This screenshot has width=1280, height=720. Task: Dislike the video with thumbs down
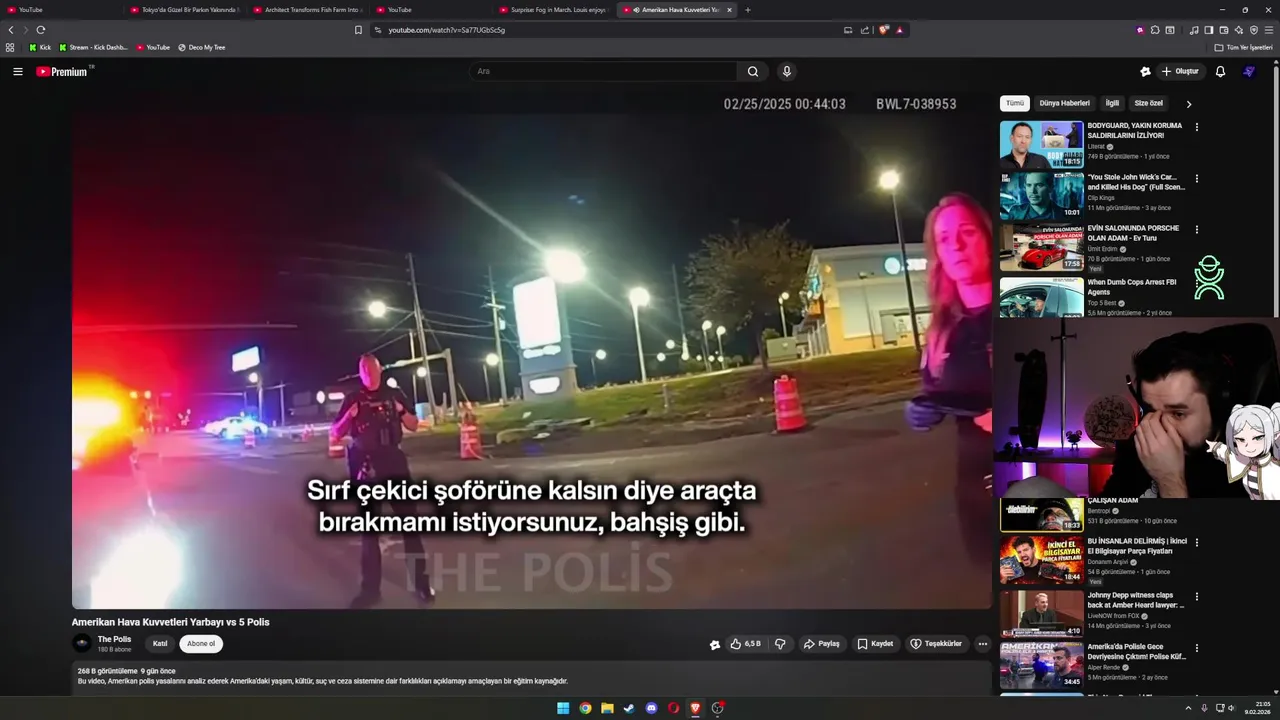[781, 644]
